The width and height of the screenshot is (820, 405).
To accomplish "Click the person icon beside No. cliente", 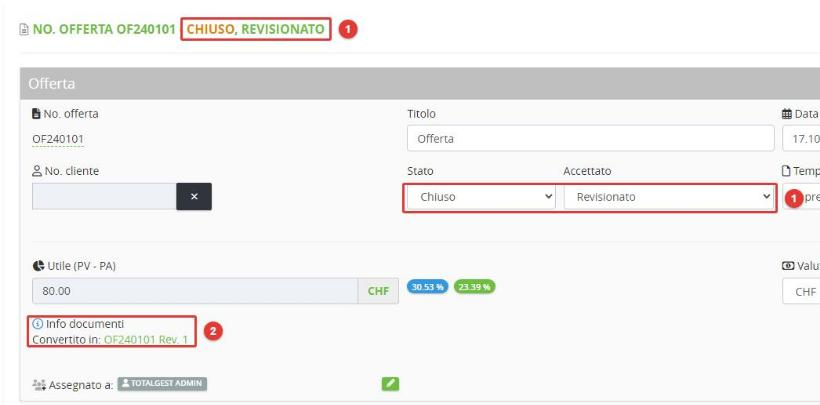I will click(x=37, y=171).
